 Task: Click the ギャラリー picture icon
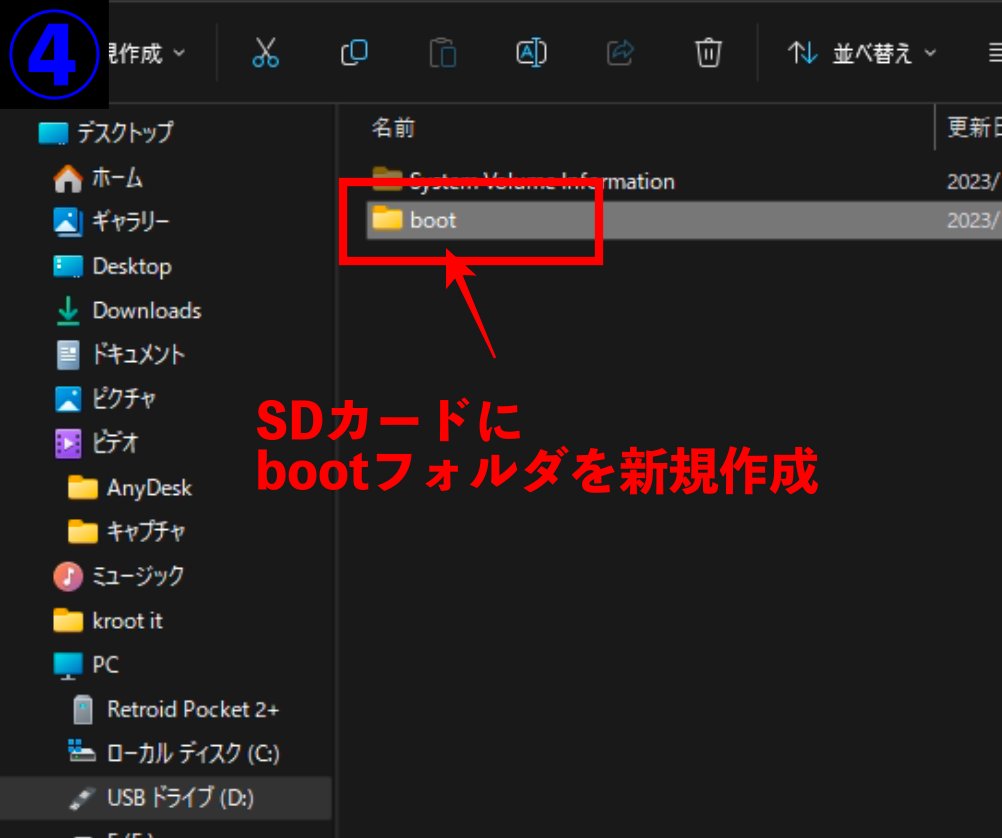click(68, 222)
